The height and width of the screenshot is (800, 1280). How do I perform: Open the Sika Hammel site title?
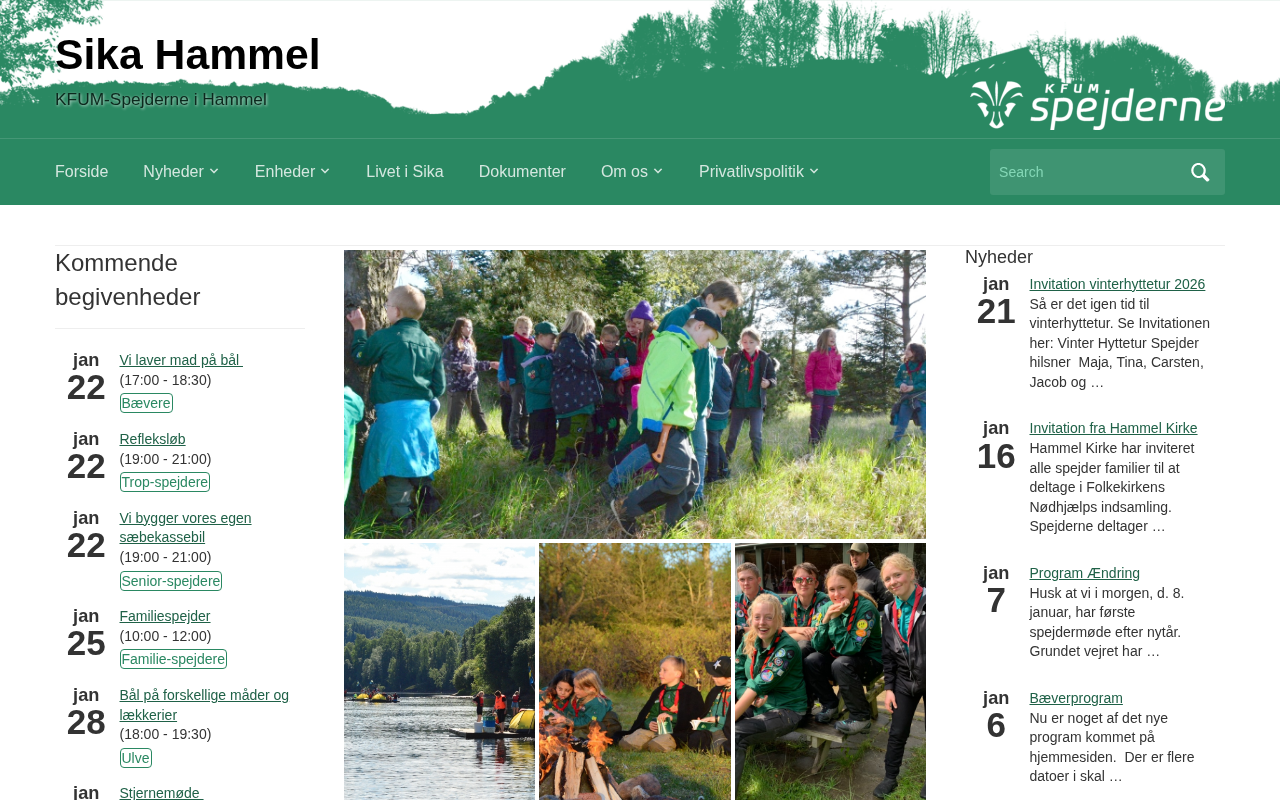(x=188, y=54)
